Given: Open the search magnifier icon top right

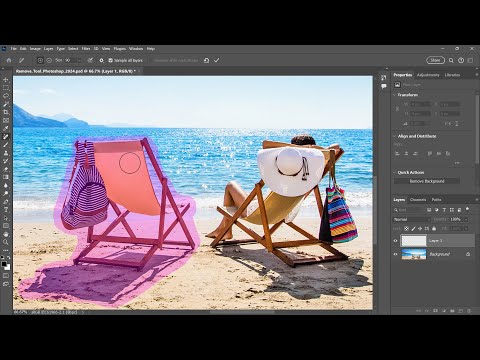Looking at the screenshot, I should click(x=451, y=60).
